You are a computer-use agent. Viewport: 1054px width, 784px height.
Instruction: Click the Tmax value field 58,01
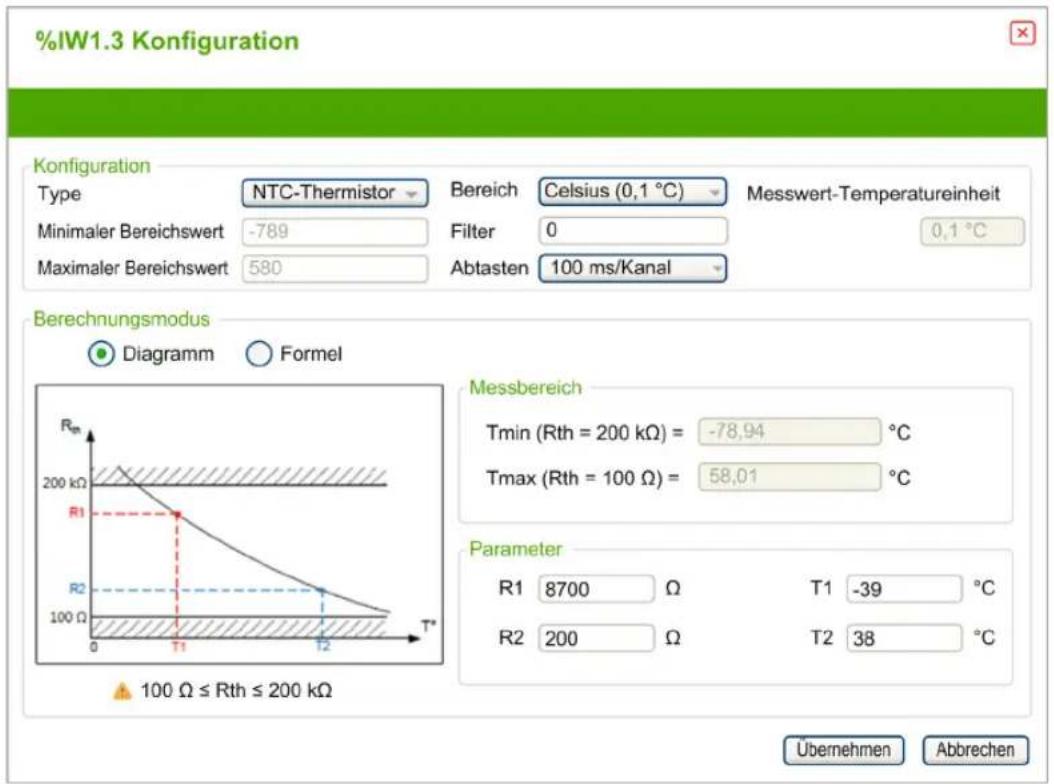tap(789, 477)
